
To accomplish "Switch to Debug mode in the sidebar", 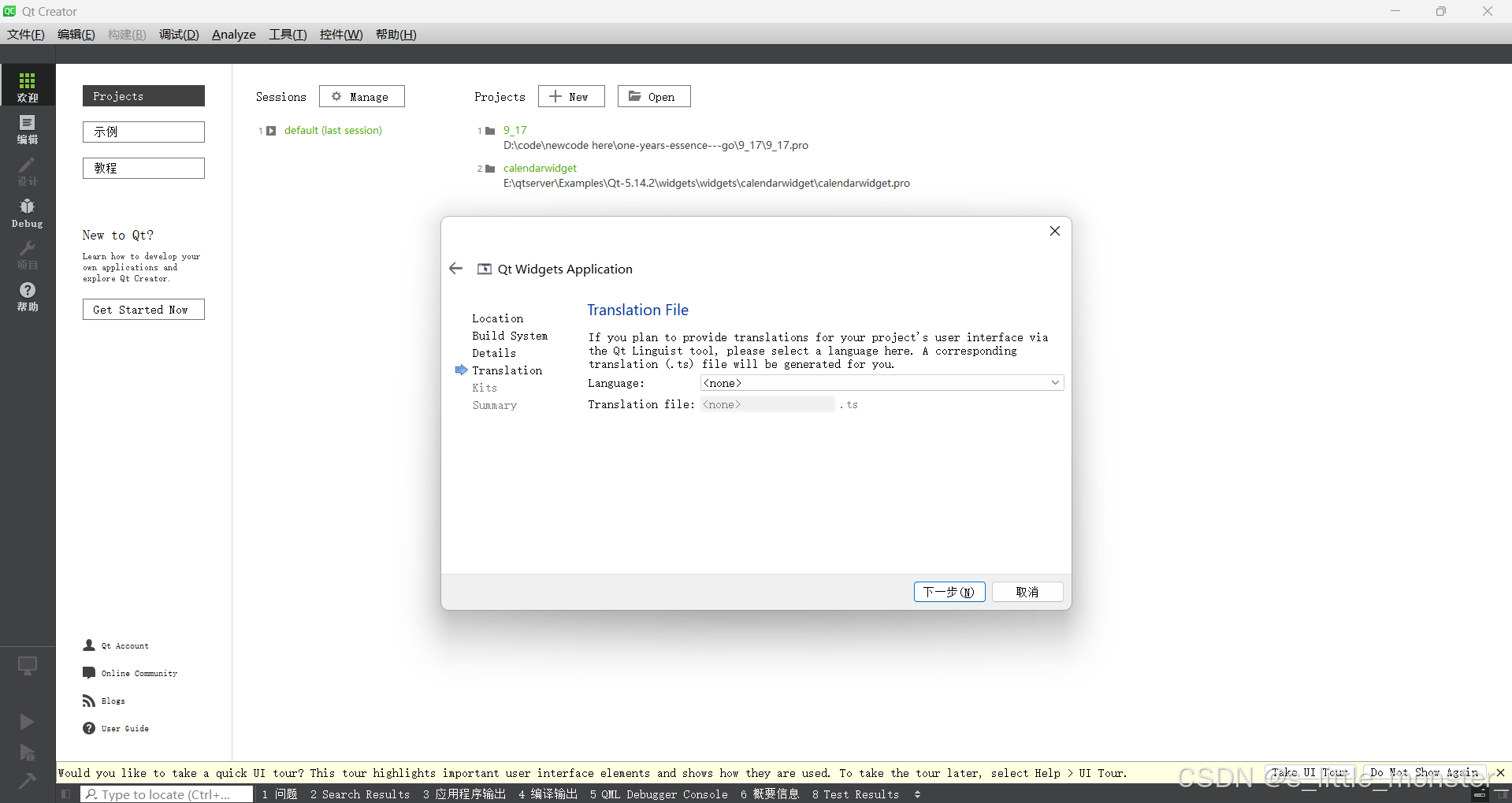I will (28, 213).
